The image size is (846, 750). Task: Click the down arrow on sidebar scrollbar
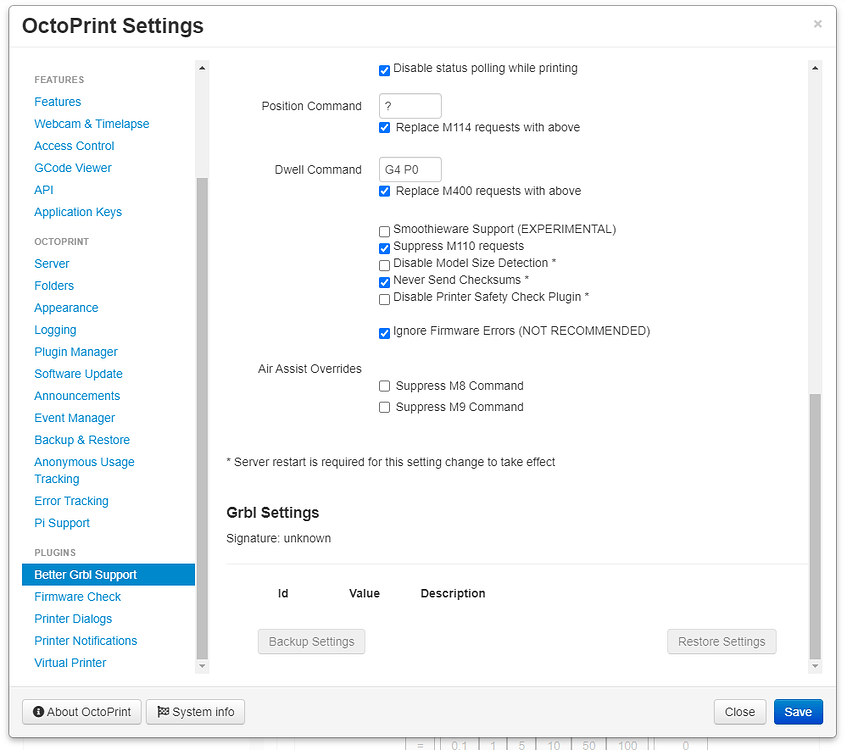coord(202,665)
